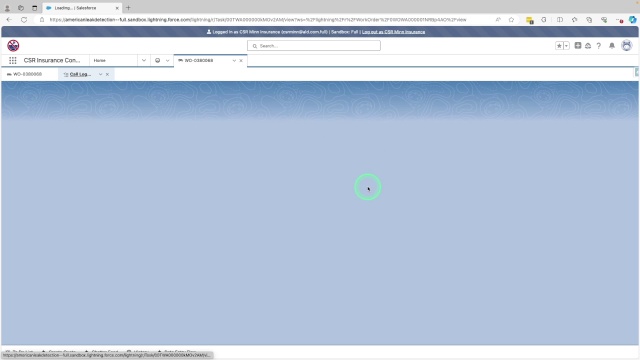The image size is (640, 360).
Task: Open the browser Settings and more menu
Action: coord(619,20)
